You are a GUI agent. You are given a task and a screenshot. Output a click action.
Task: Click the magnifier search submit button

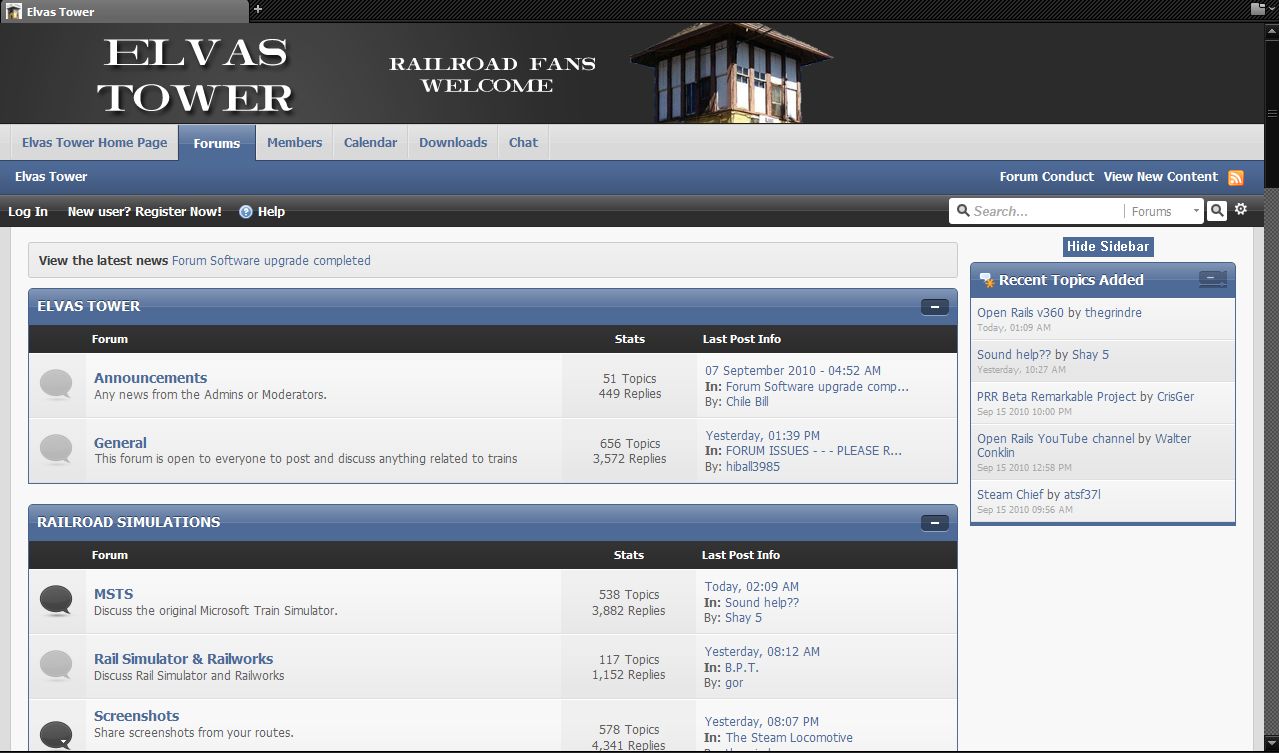[1217, 211]
